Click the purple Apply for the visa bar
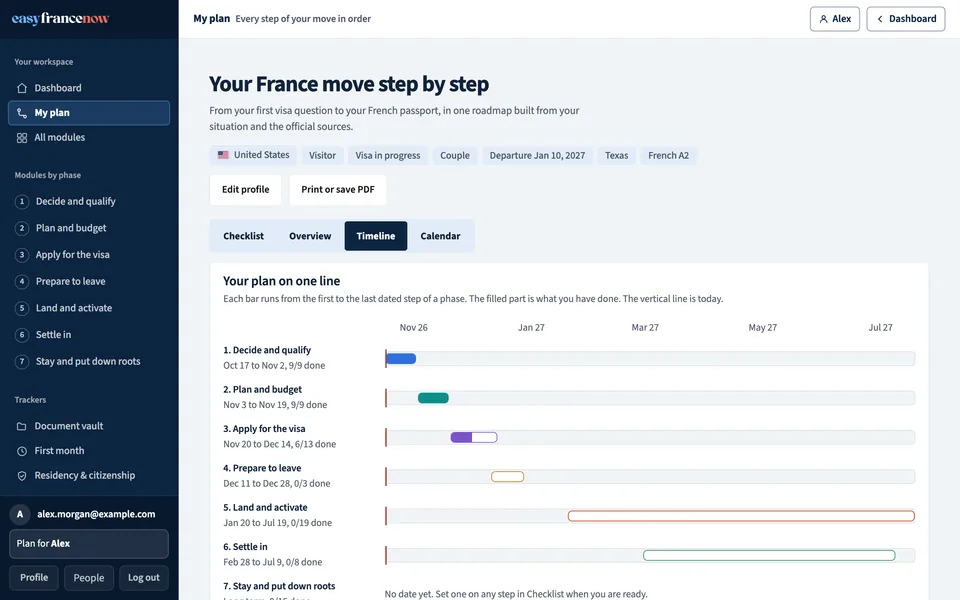 [x=474, y=437]
